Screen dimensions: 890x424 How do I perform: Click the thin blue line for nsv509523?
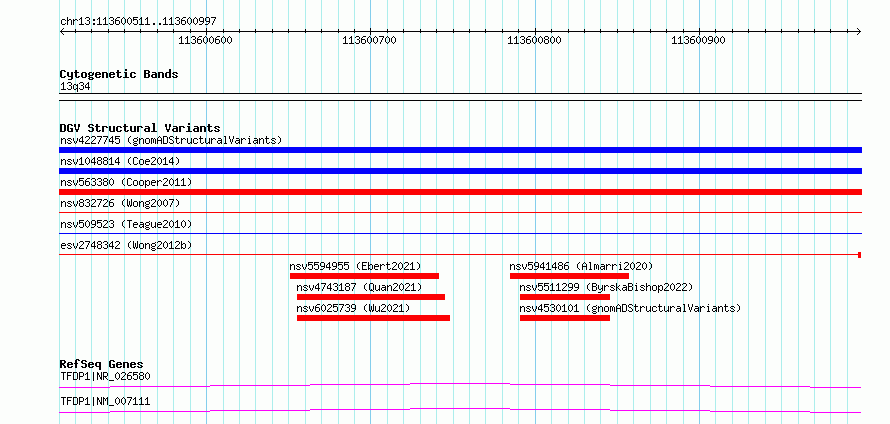460,233
